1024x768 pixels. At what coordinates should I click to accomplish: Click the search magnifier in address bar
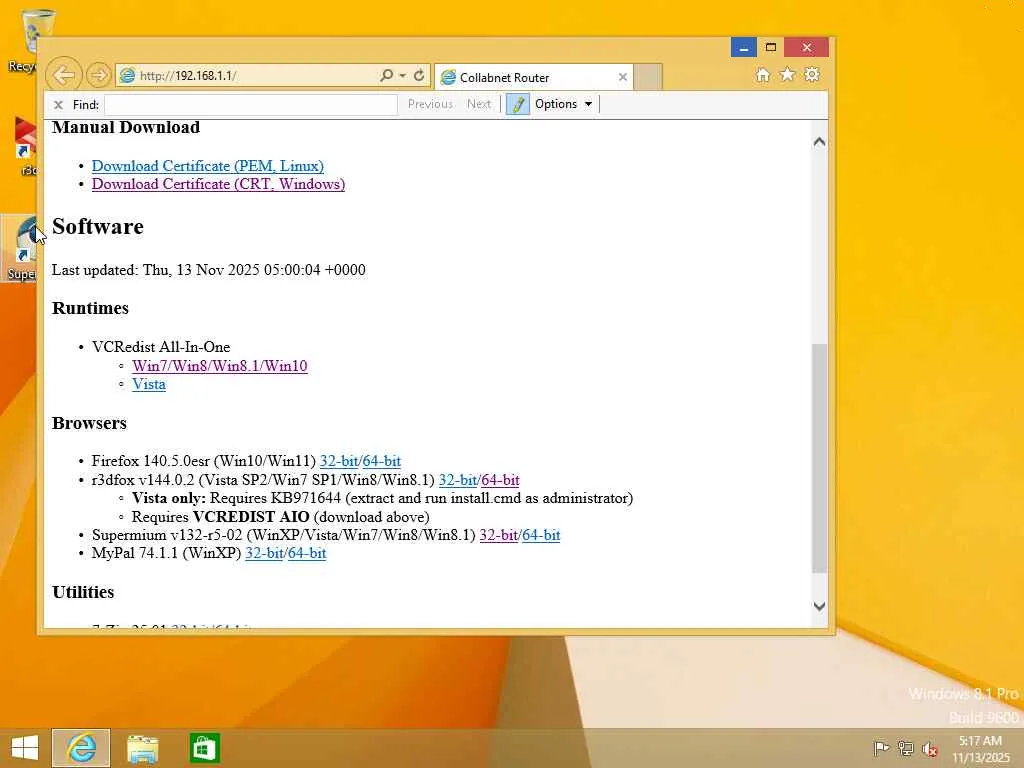[x=387, y=75]
